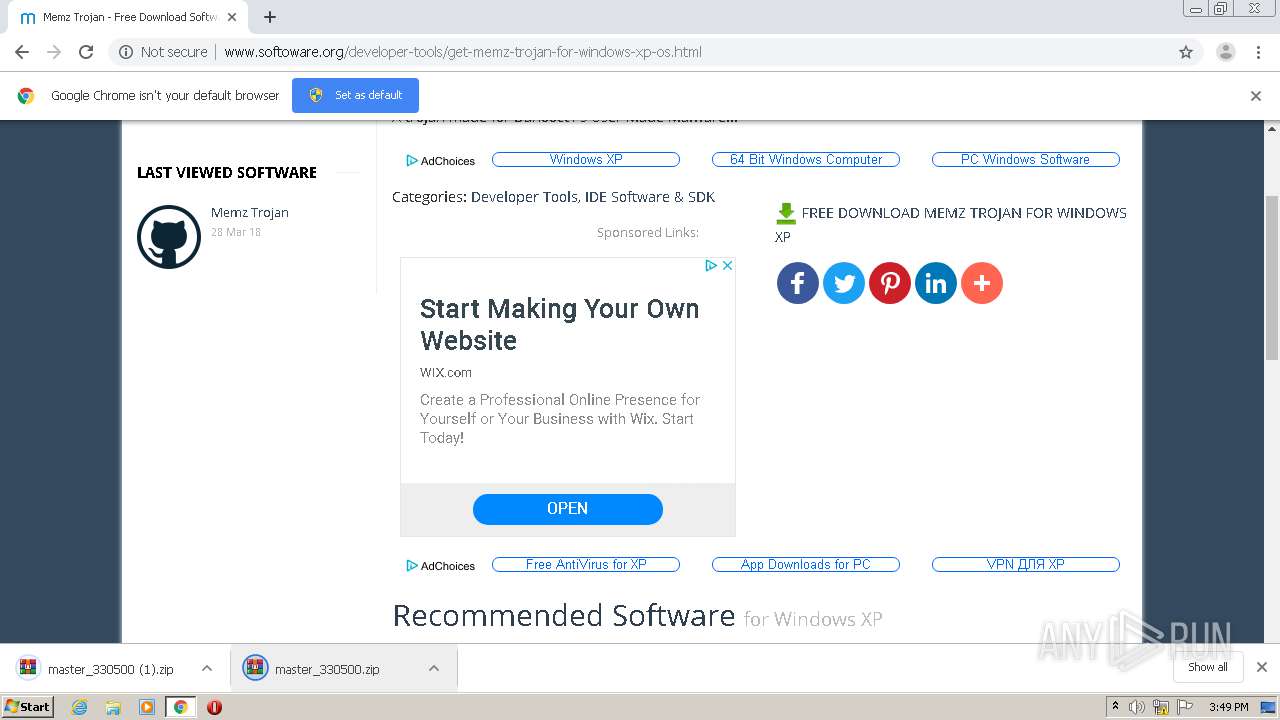Screen dimensions: 1280x720
Task: Click the ad info triangle icon
Action: pyautogui.click(x=711, y=265)
